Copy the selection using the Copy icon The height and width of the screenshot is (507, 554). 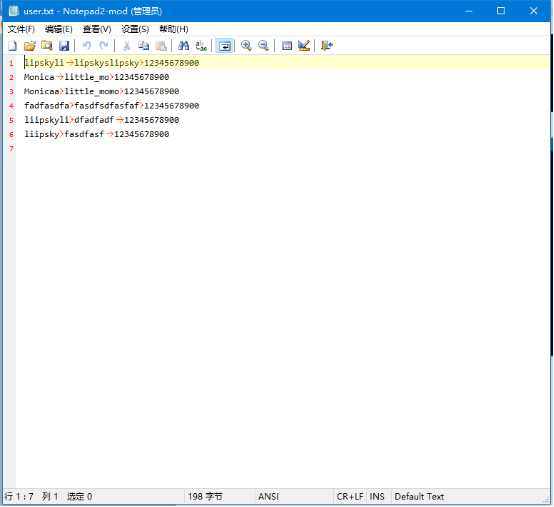[143, 46]
